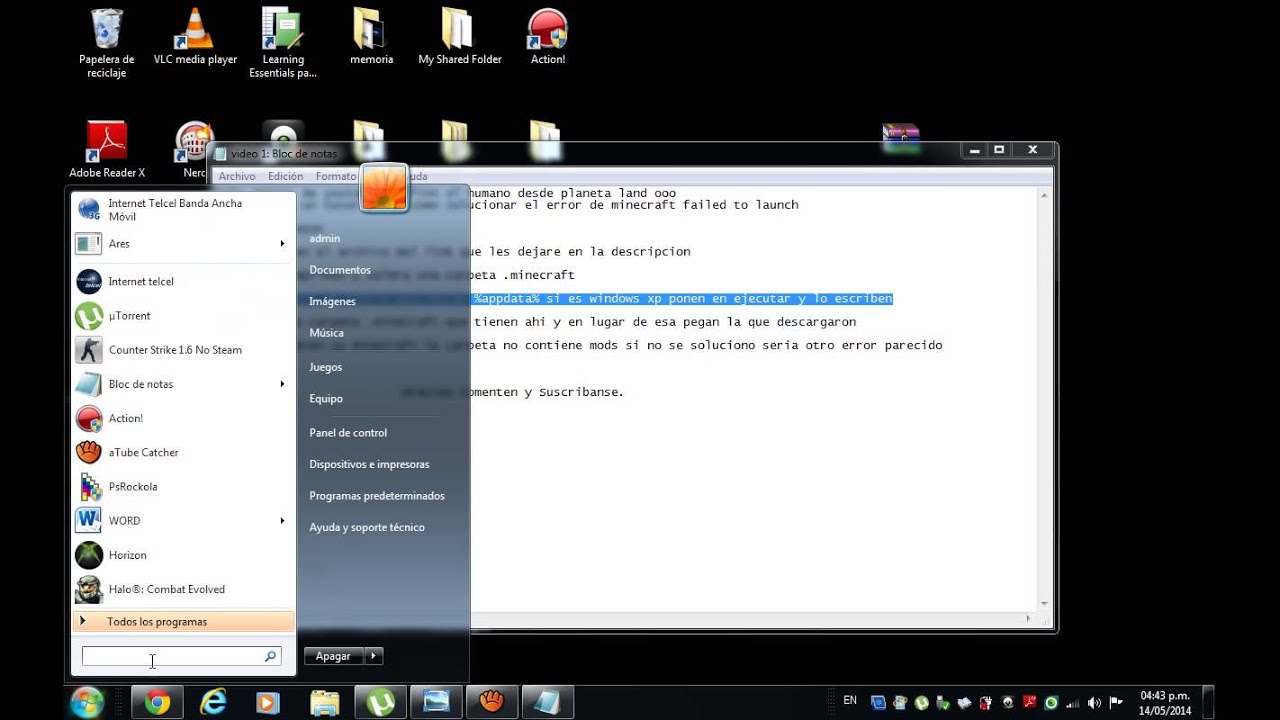Switch to Notepad taskbar button
Viewport: 1280px width, 720px height.
[547, 703]
